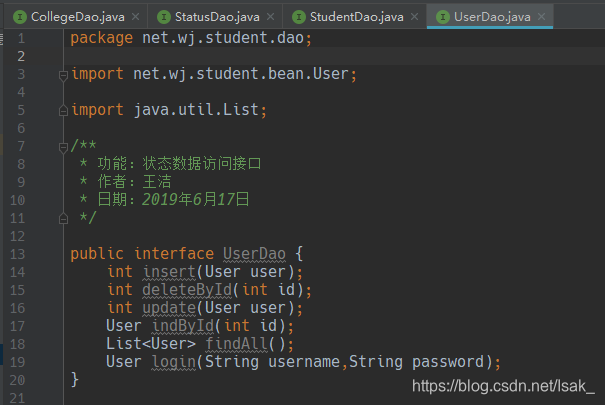The width and height of the screenshot is (605, 405).
Task: Click the '2019年6月17日' date in comment
Action: click(196, 199)
